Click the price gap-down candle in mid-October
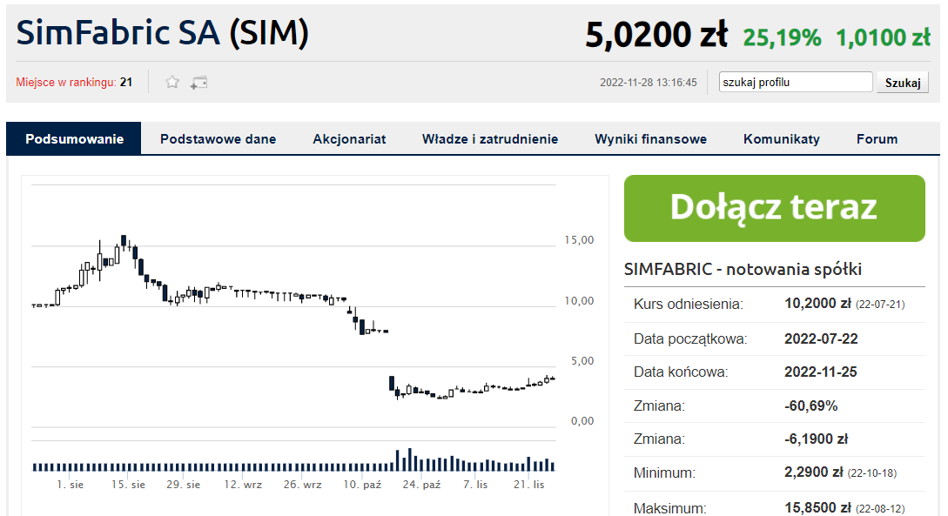 click(391, 384)
